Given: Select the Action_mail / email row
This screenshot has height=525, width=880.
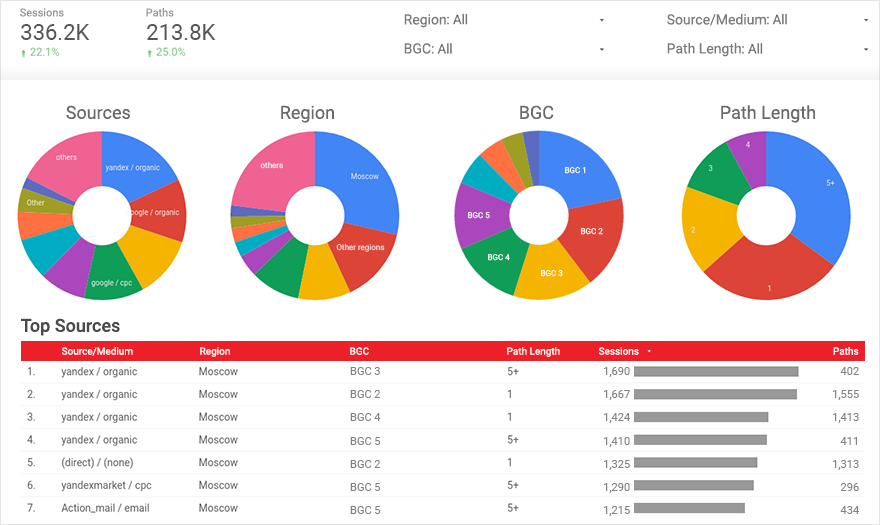Looking at the screenshot, I should (x=443, y=509).
